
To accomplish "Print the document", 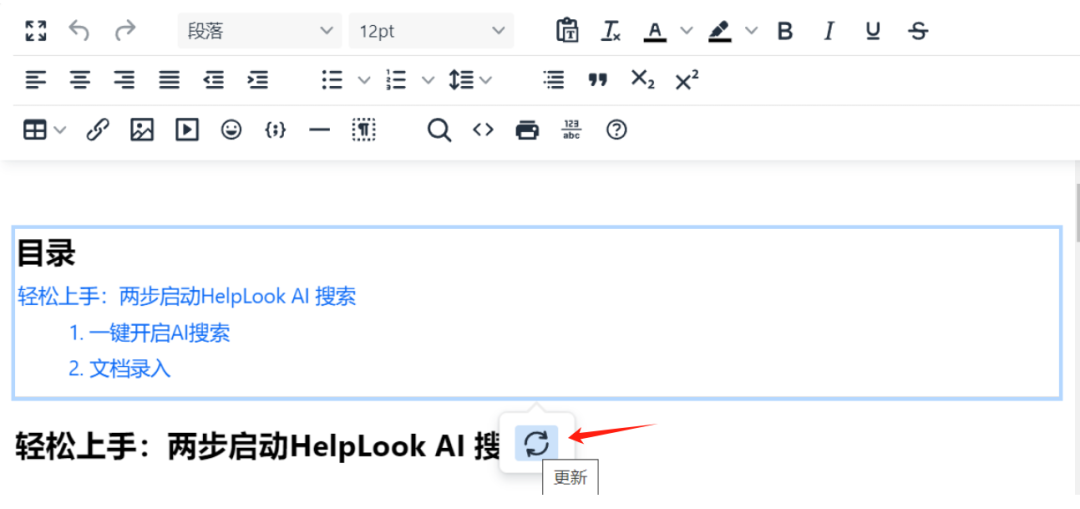I will coord(528,129).
